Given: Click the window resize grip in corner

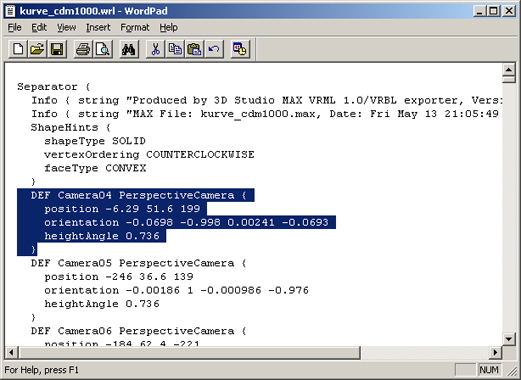Looking at the screenshot, I should pyautogui.click(x=511, y=371).
